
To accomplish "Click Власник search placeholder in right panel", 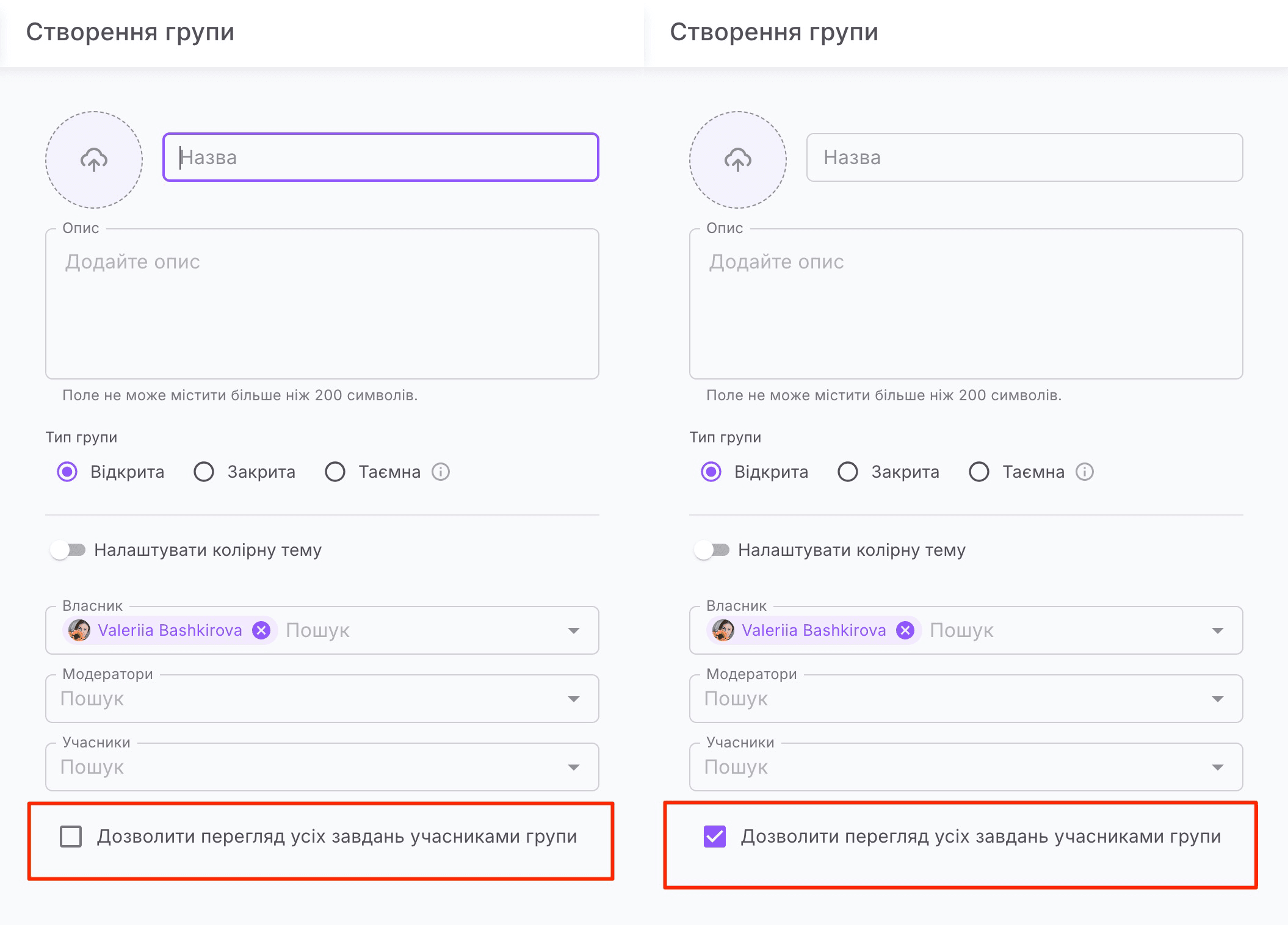I will tap(962, 630).
